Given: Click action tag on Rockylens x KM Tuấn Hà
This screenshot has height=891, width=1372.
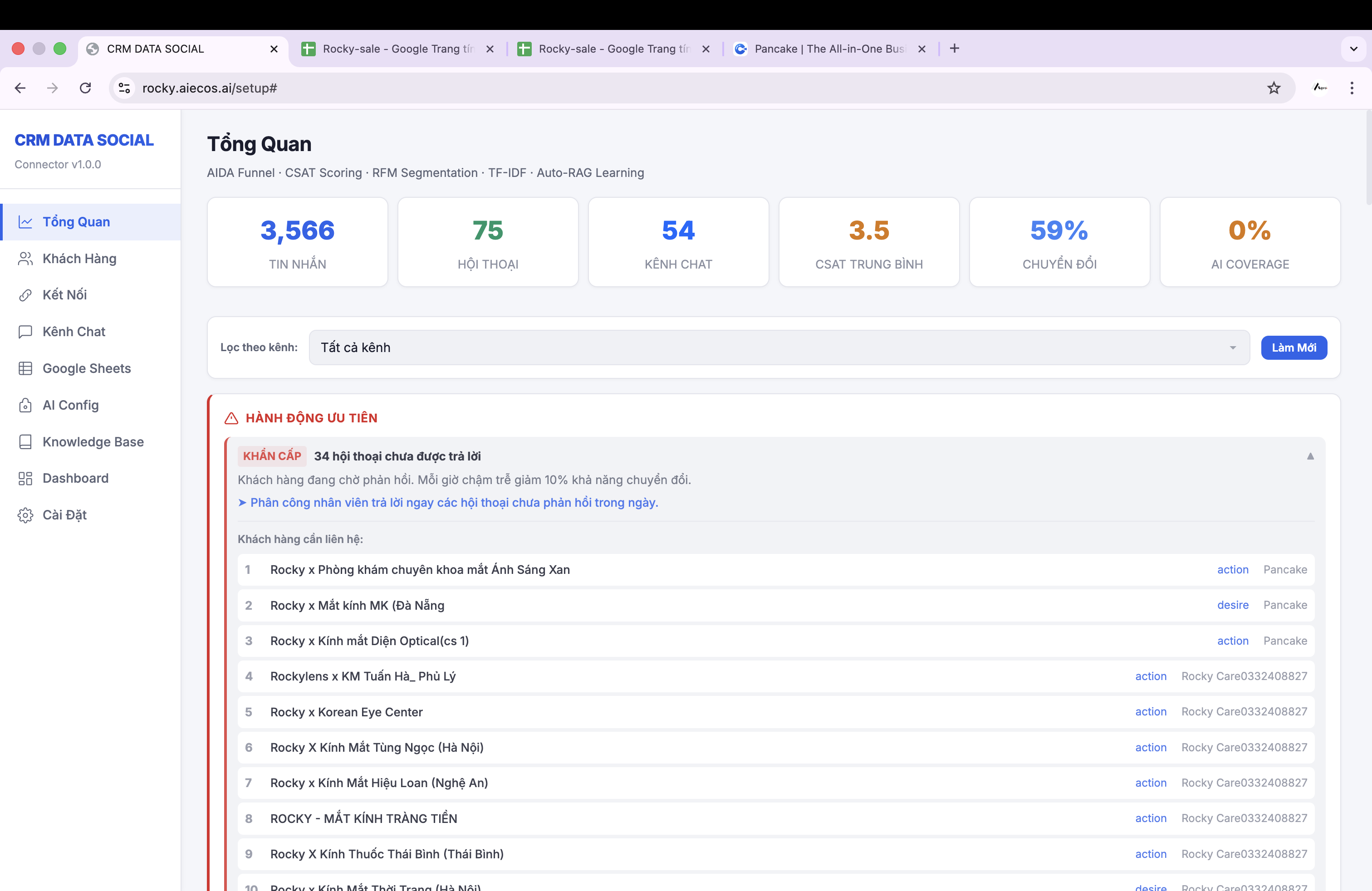Looking at the screenshot, I should (x=1151, y=676).
